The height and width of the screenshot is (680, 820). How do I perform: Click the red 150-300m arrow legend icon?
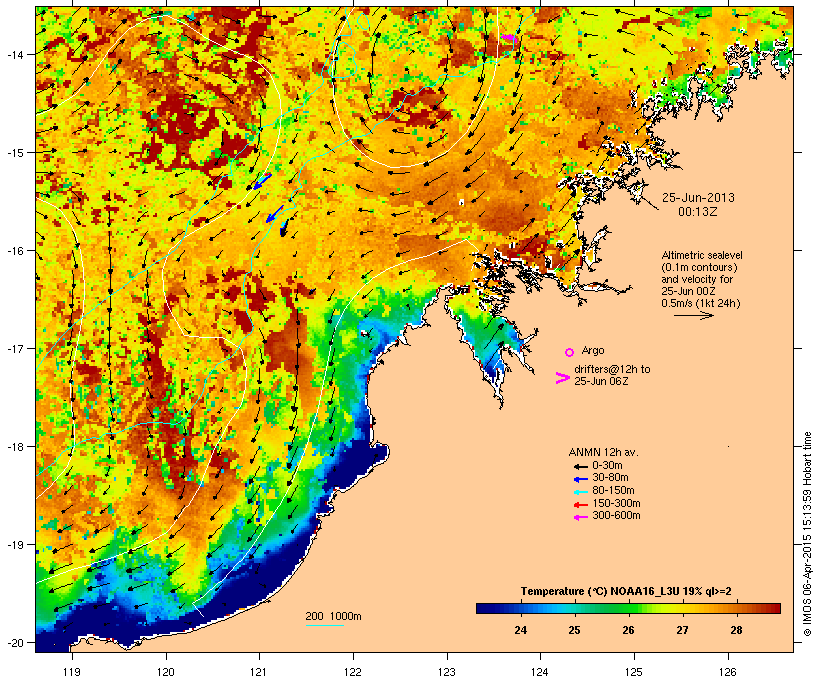580,504
